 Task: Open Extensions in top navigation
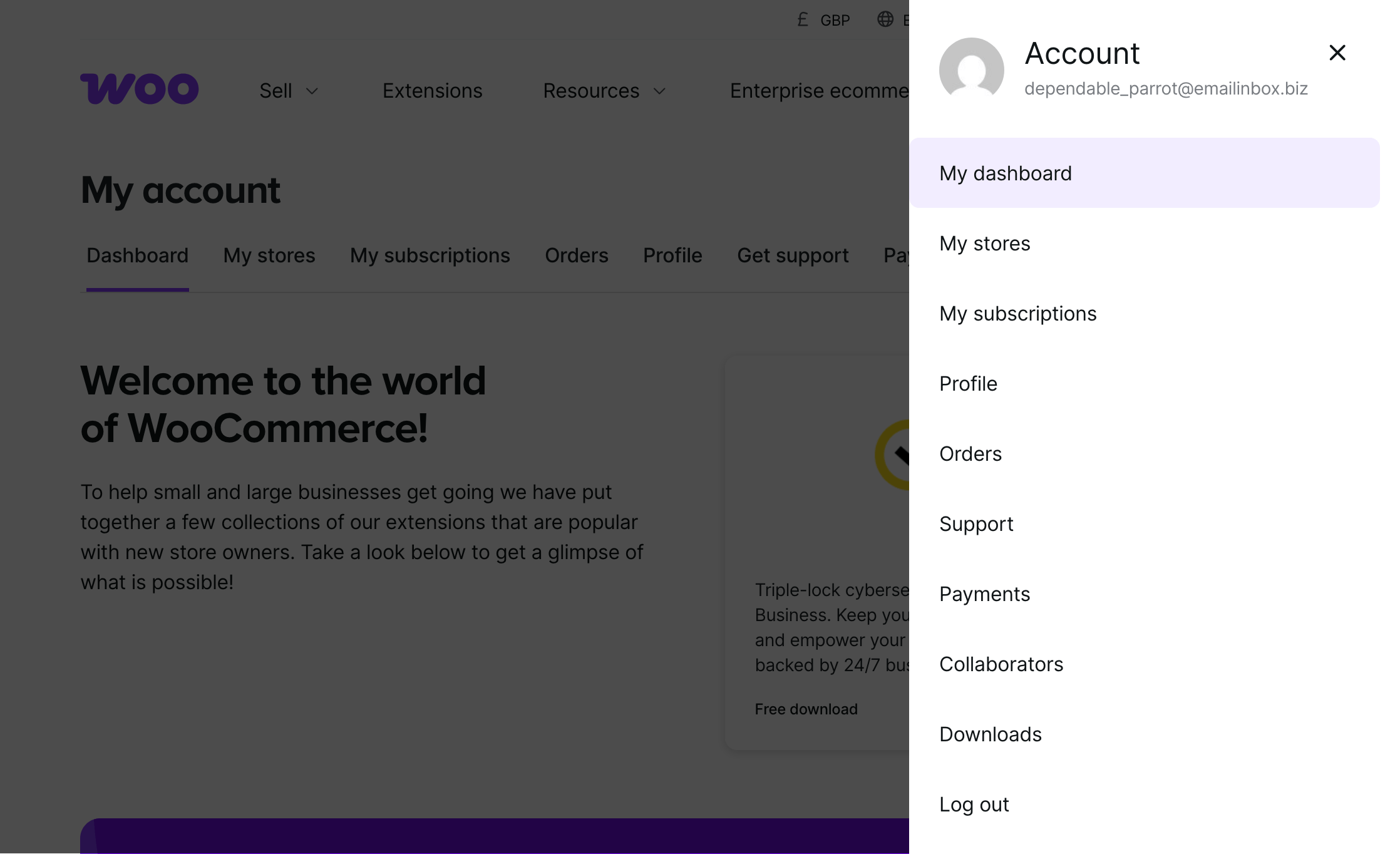tap(432, 91)
